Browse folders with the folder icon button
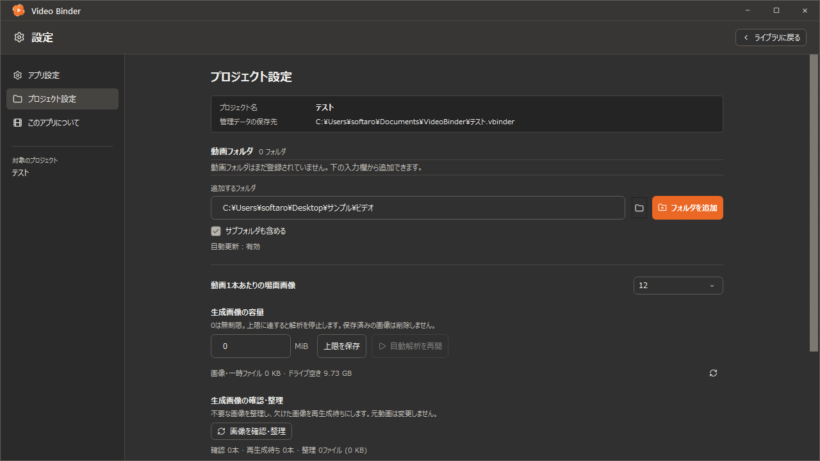 tap(639, 208)
